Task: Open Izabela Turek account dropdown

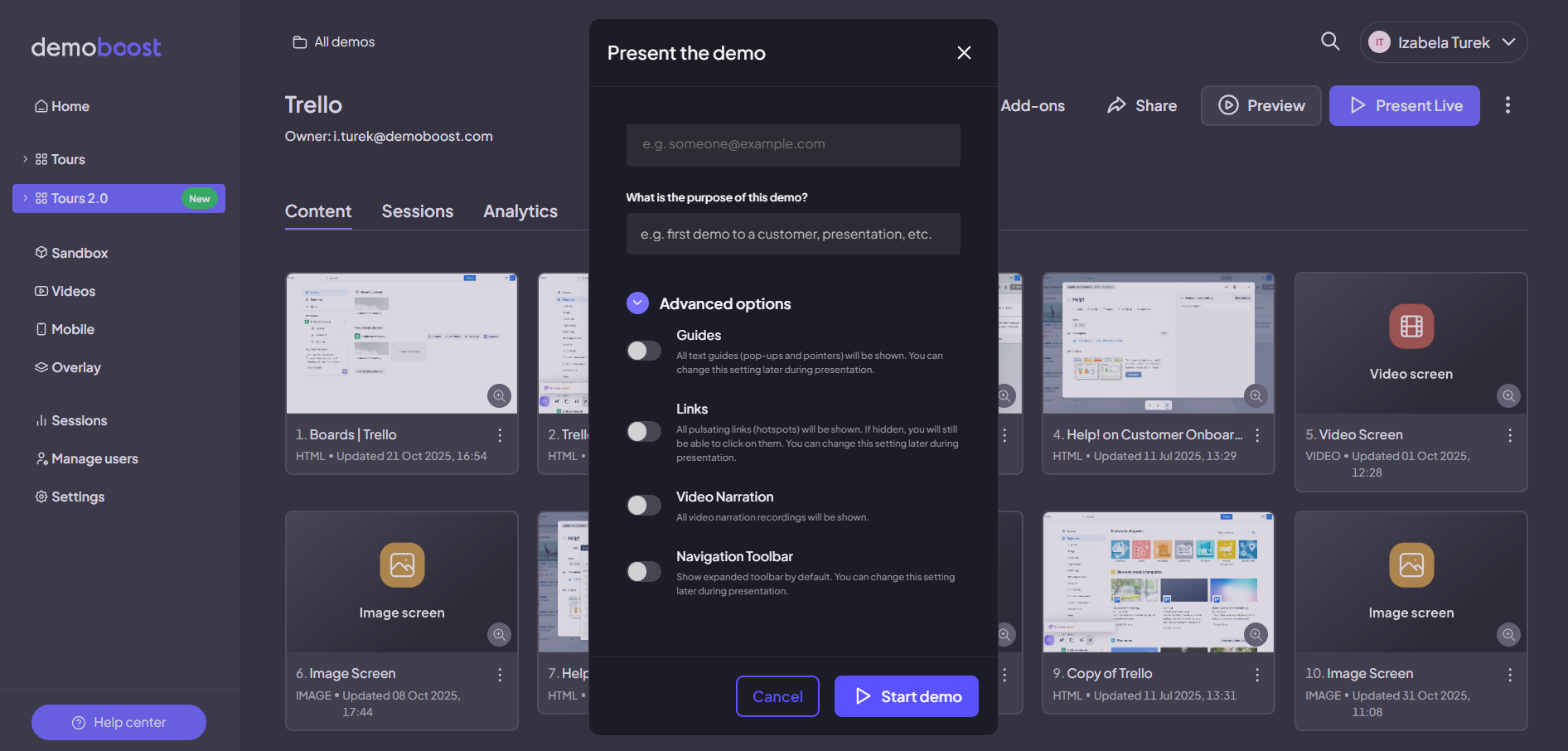Action: tap(1444, 42)
